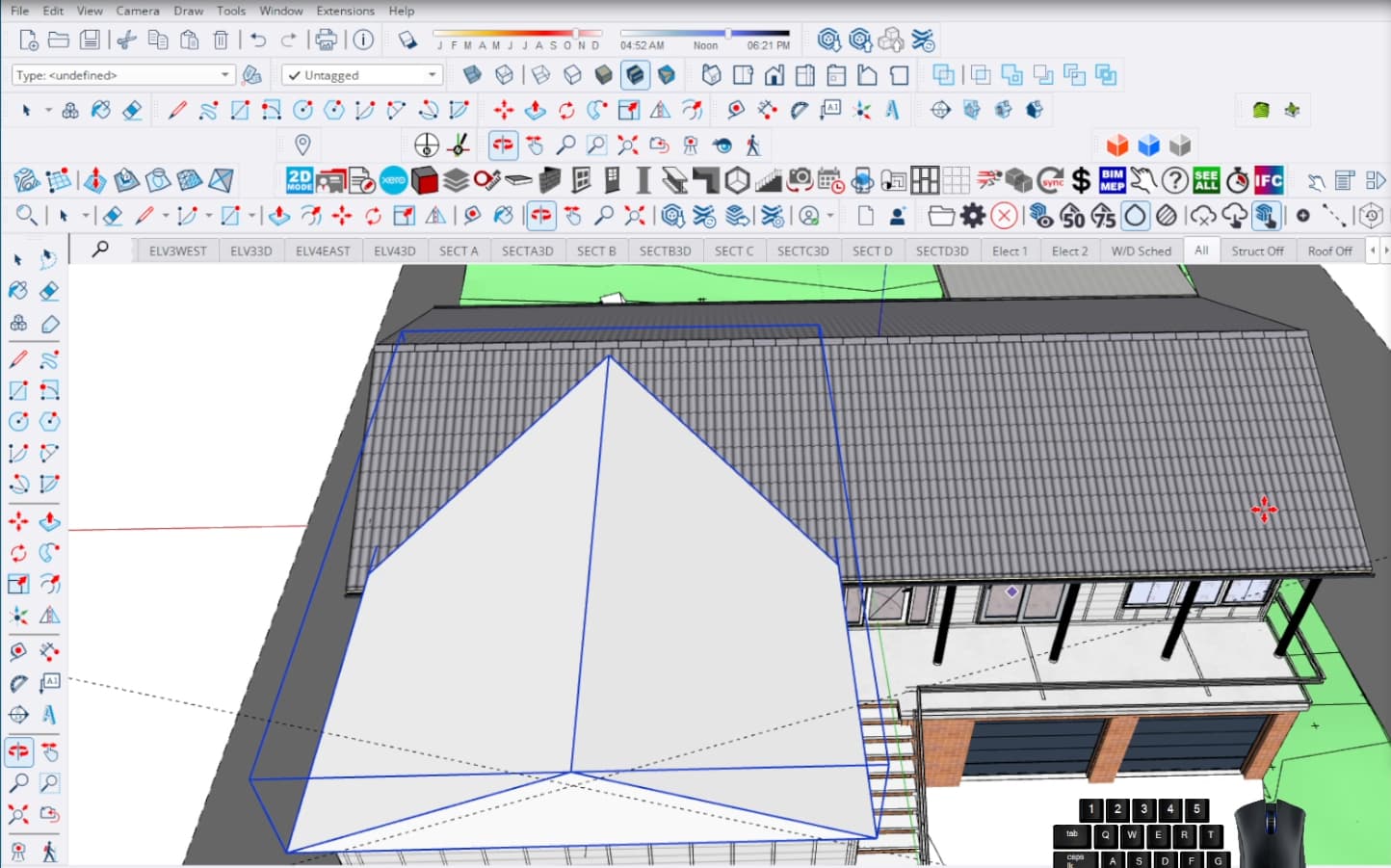Click the grey tiled roof surface

tap(1060, 453)
